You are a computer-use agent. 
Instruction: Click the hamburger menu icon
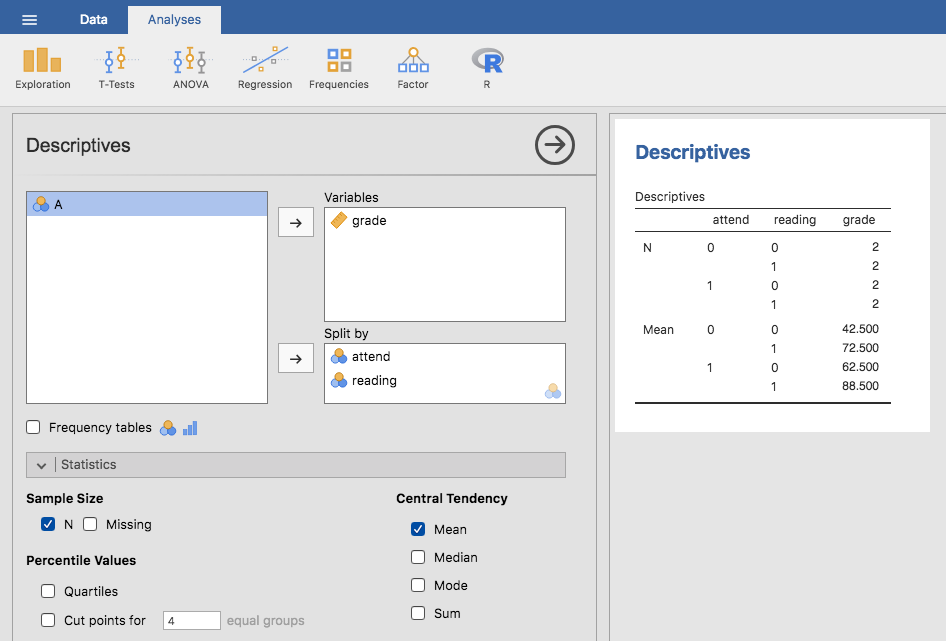pos(30,20)
